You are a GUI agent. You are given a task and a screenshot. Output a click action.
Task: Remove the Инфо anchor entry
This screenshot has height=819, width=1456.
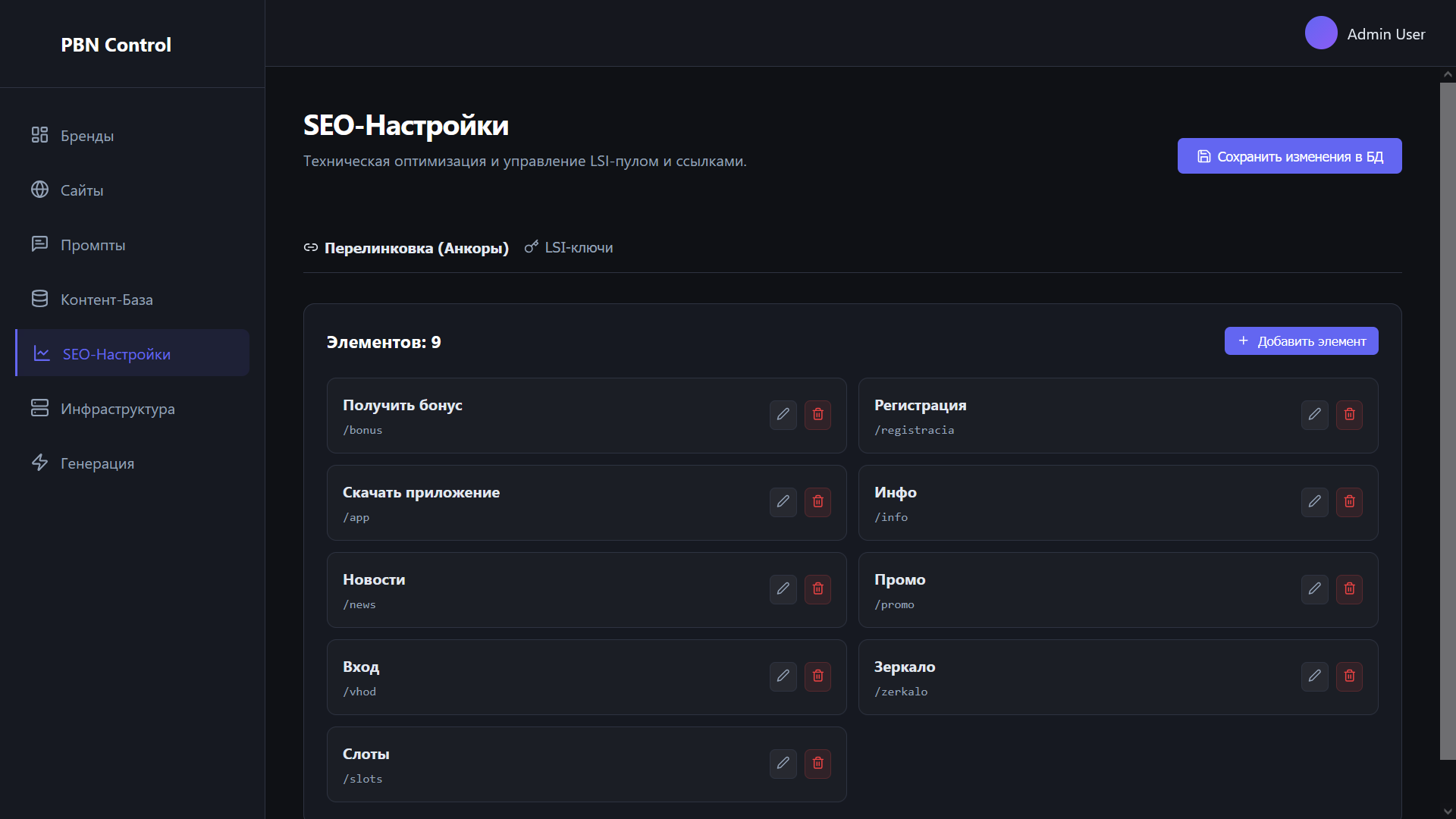[x=1349, y=502]
